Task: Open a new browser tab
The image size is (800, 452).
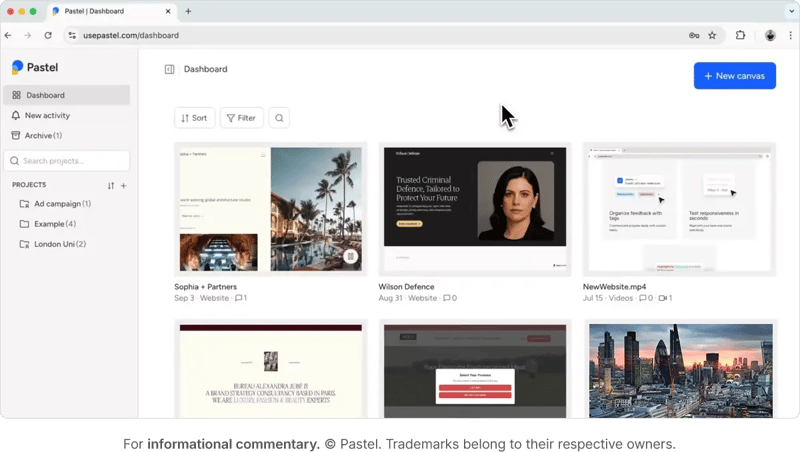Action: click(188, 11)
